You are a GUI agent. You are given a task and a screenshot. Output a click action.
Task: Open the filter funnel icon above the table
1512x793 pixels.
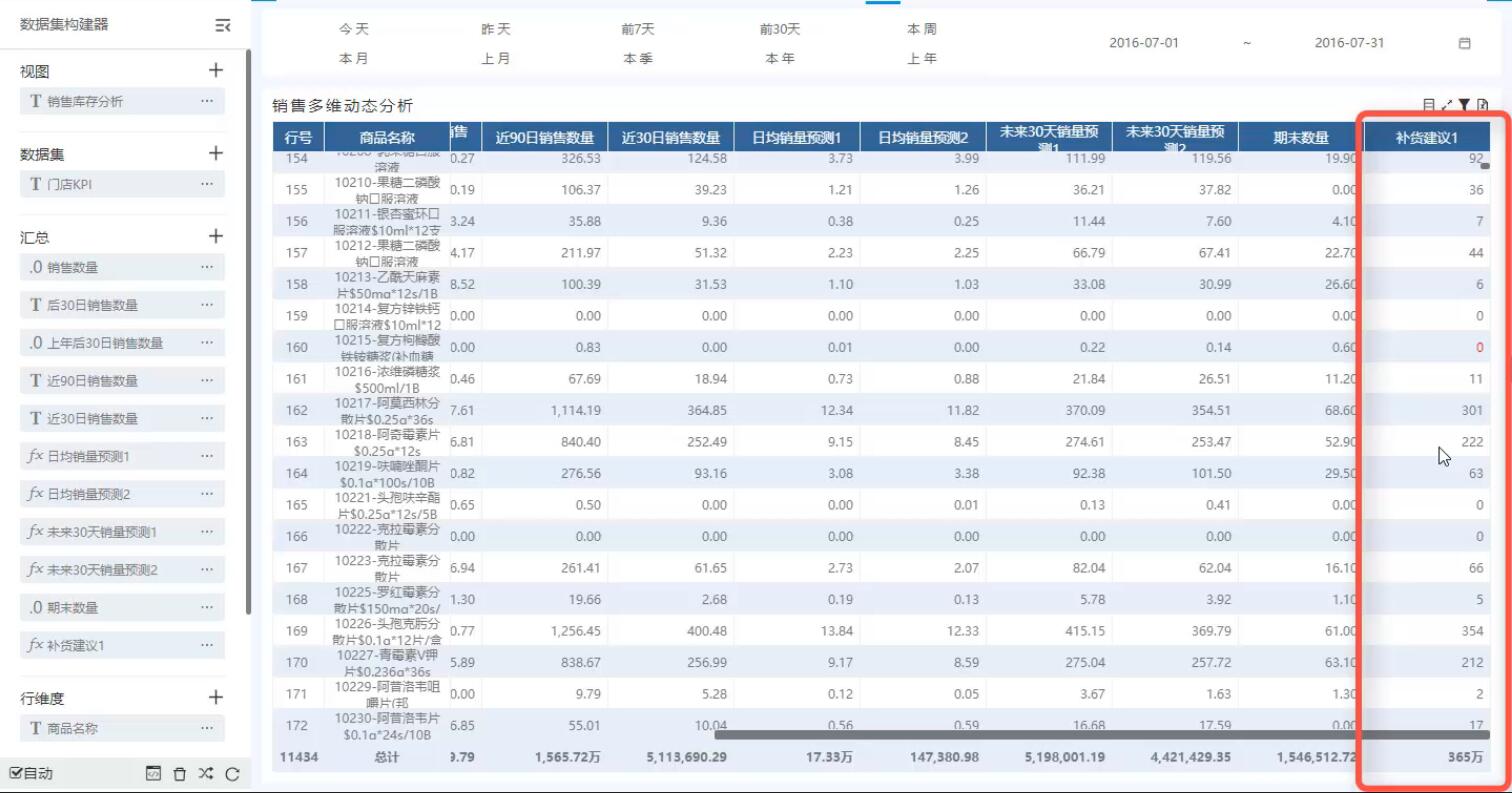[x=1464, y=105]
